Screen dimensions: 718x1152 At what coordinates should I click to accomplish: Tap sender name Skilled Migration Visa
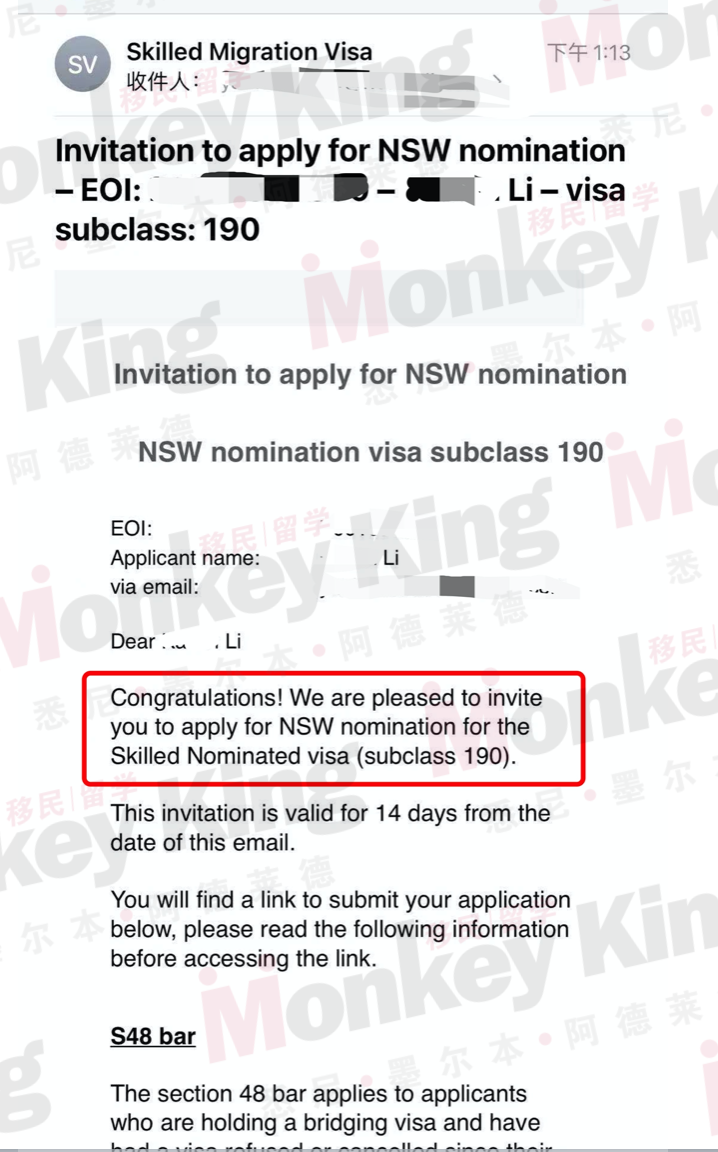[249, 51]
